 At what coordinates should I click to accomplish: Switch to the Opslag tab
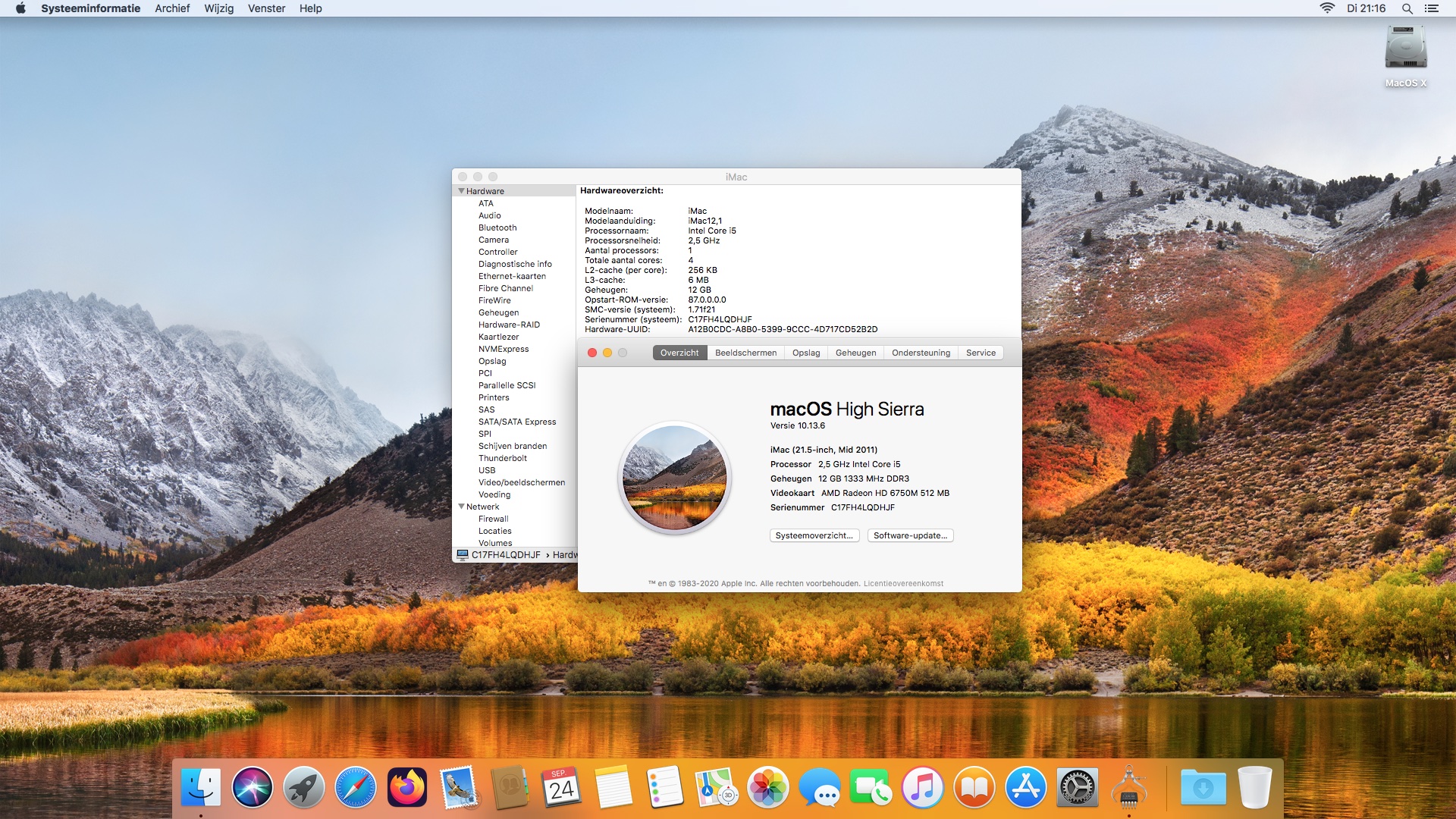[x=806, y=353]
